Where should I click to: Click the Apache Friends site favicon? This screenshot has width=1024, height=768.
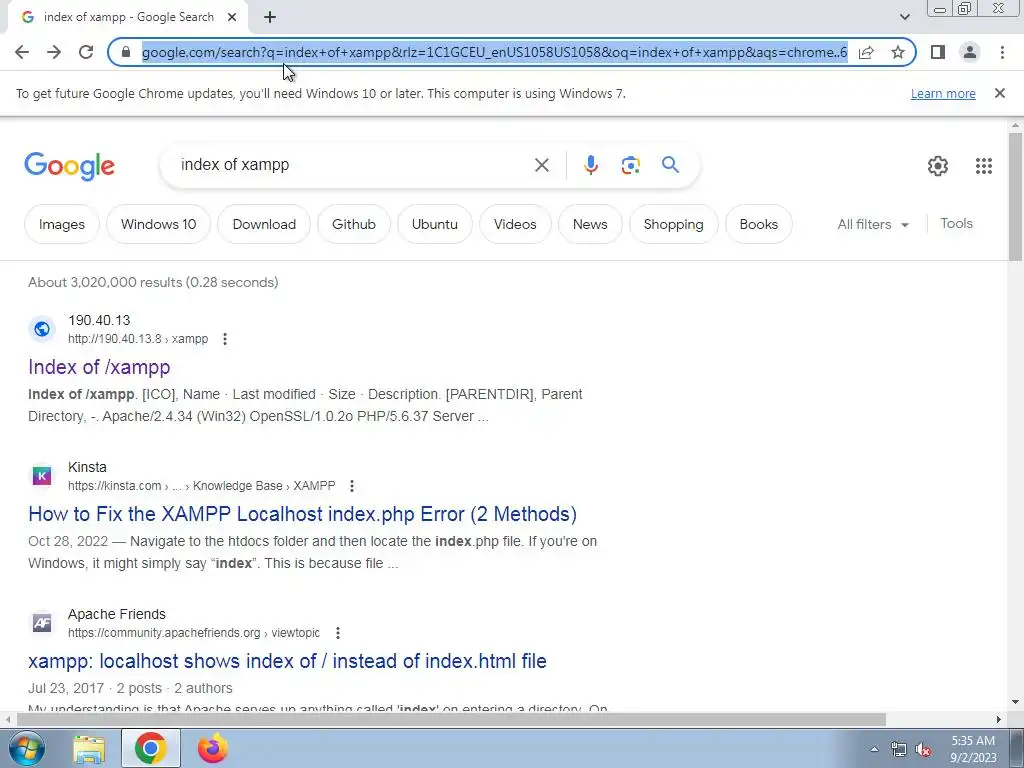pos(42,623)
